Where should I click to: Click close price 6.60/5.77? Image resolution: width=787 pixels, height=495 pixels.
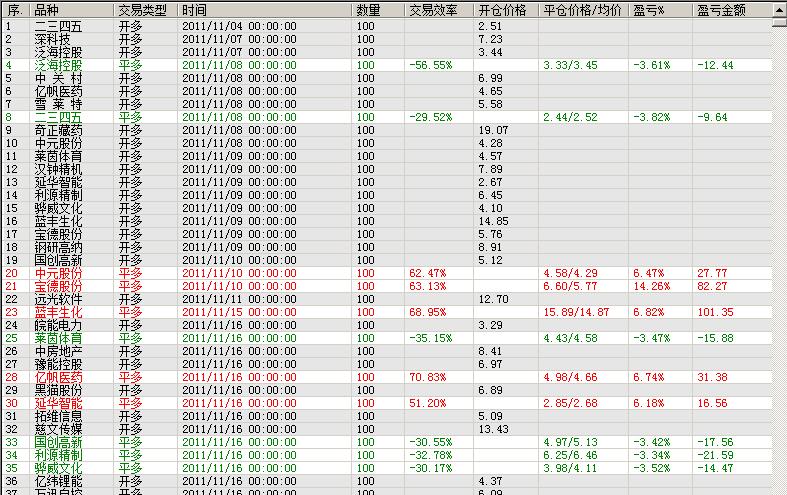[x=571, y=287]
